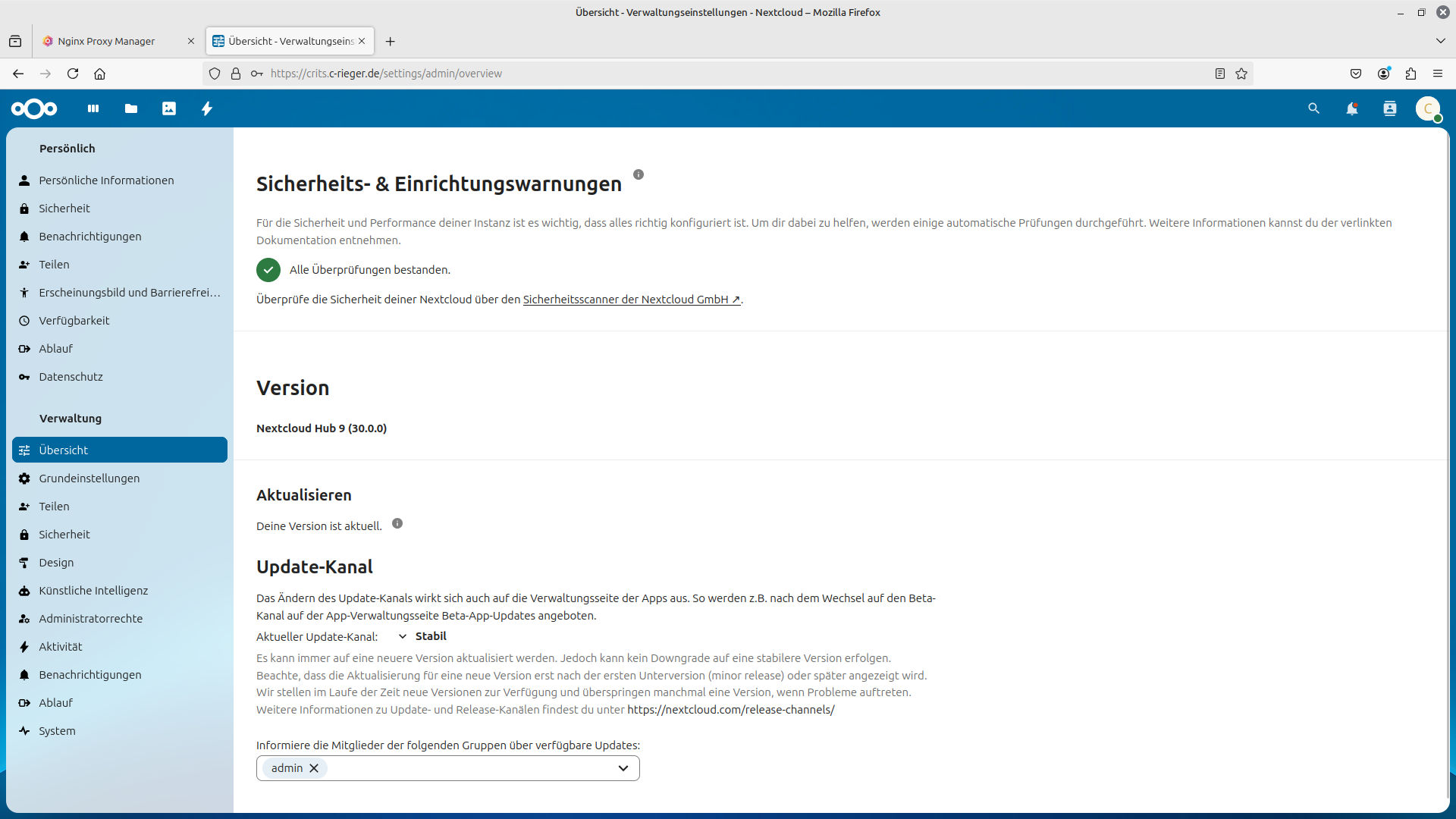Open Grundeinstellungen admin settings
The image size is (1456, 819).
[x=120, y=479]
